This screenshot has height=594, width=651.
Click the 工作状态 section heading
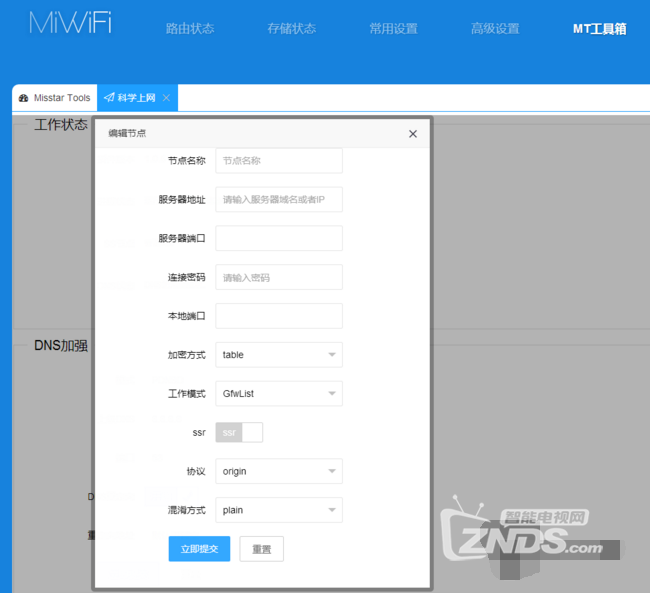[61, 125]
